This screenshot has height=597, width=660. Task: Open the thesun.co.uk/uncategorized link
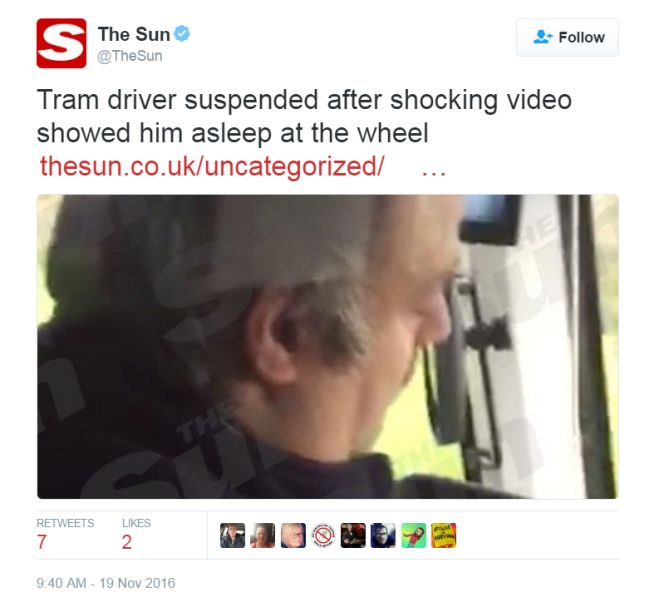212,166
